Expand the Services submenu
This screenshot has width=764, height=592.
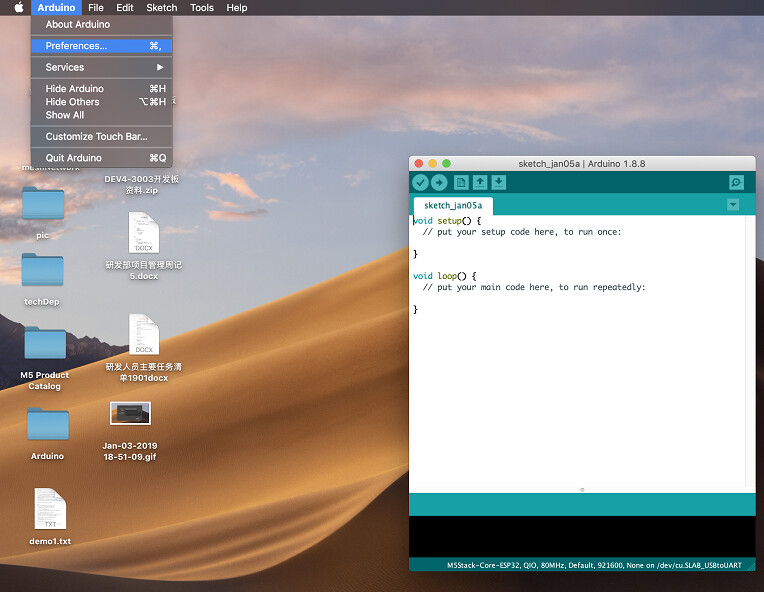tap(101, 67)
